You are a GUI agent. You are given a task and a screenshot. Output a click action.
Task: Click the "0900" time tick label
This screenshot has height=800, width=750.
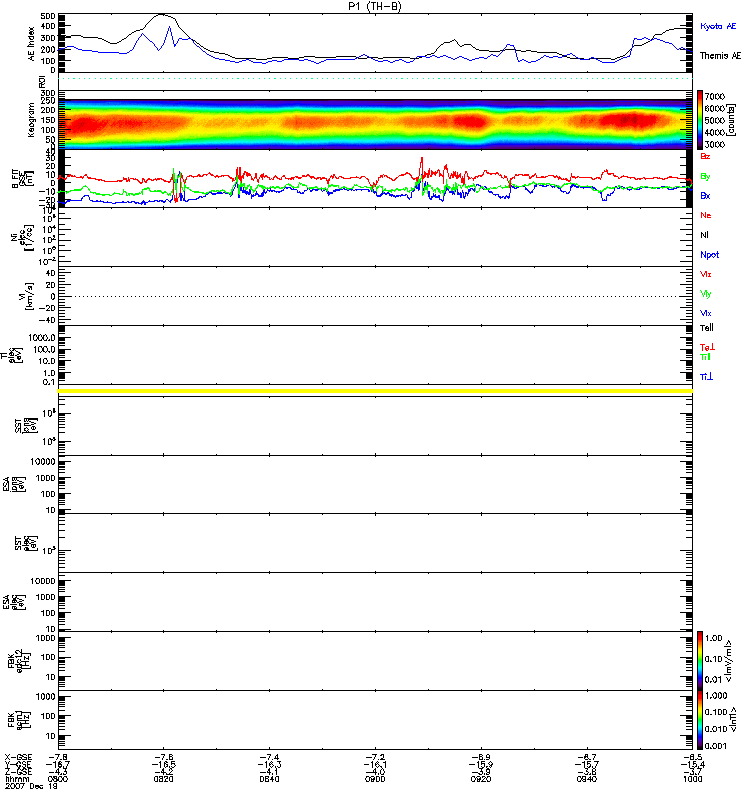[x=375, y=779]
